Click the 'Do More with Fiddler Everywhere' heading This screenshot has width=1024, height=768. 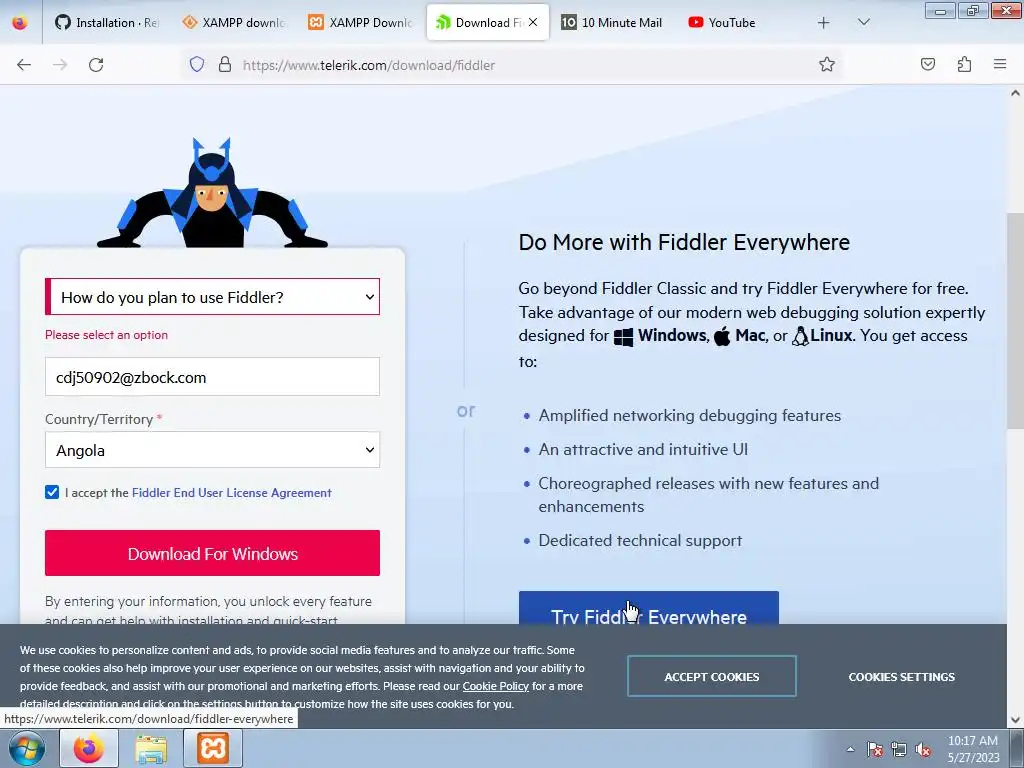tap(684, 242)
